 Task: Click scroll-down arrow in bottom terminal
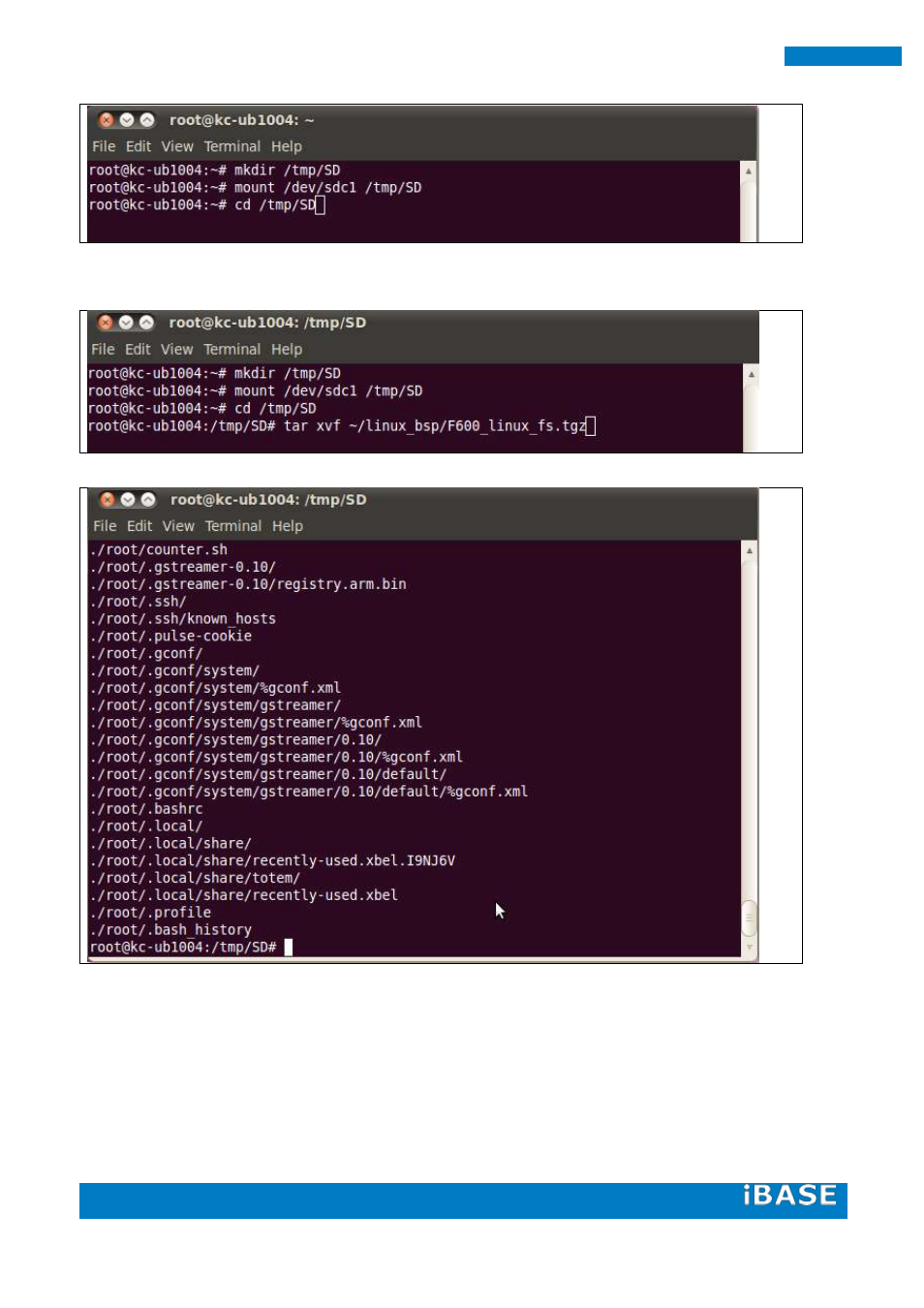coord(749,948)
